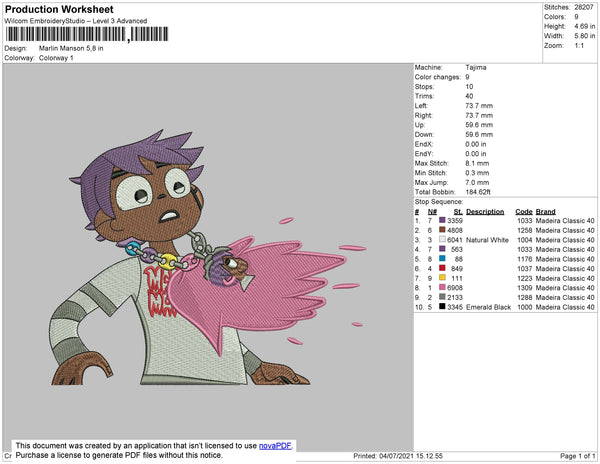Screen dimensions: 600x464
Task: Click the 'Page 1 of 1' footer
Action: 578,456
